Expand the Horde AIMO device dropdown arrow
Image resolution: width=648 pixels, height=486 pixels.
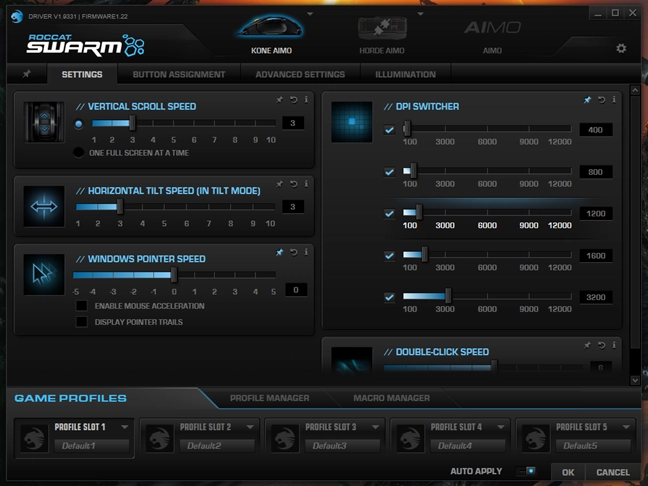pos(421,14)
